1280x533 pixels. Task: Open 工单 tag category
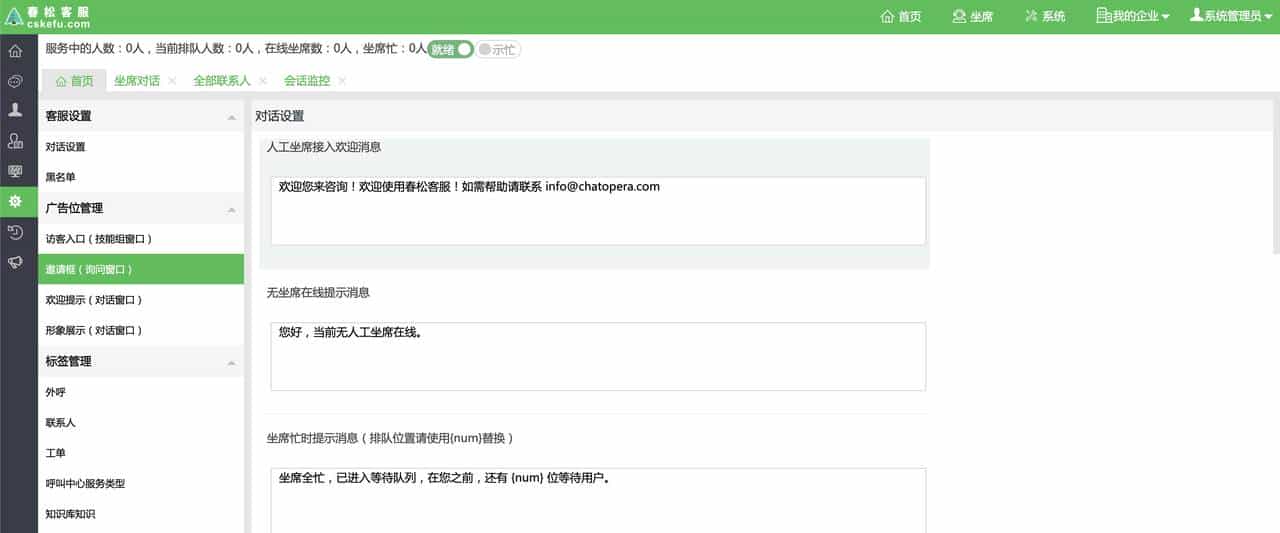click(x=141, y=453)
